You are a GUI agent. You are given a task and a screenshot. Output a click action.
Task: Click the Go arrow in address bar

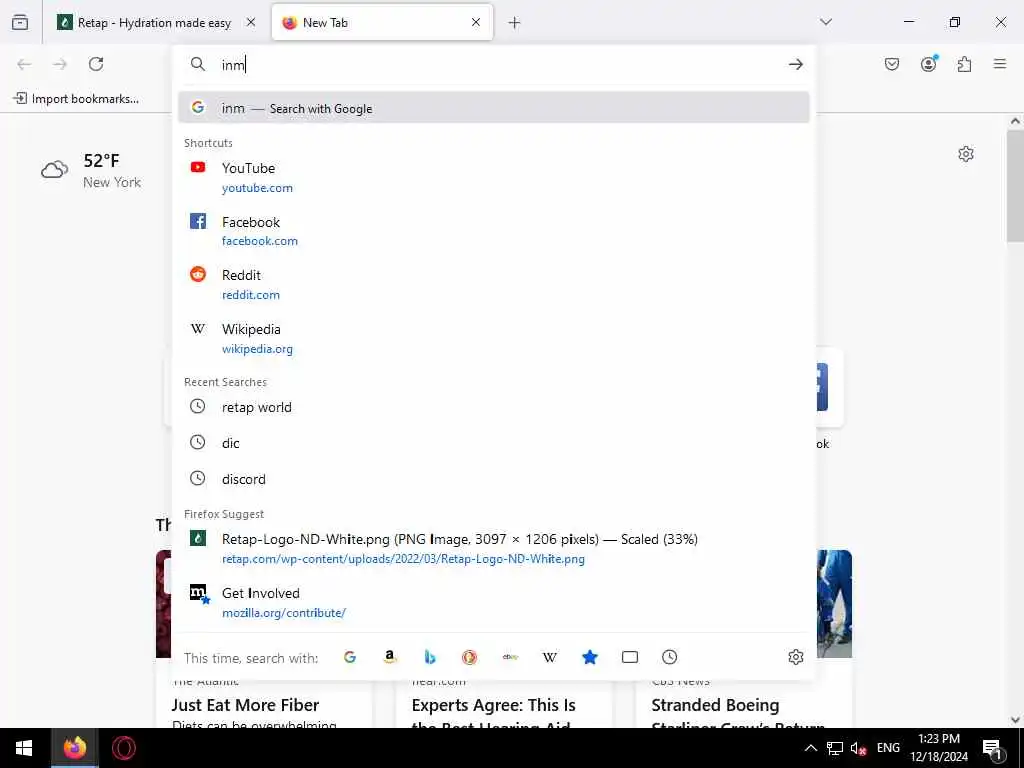(795, 64)
